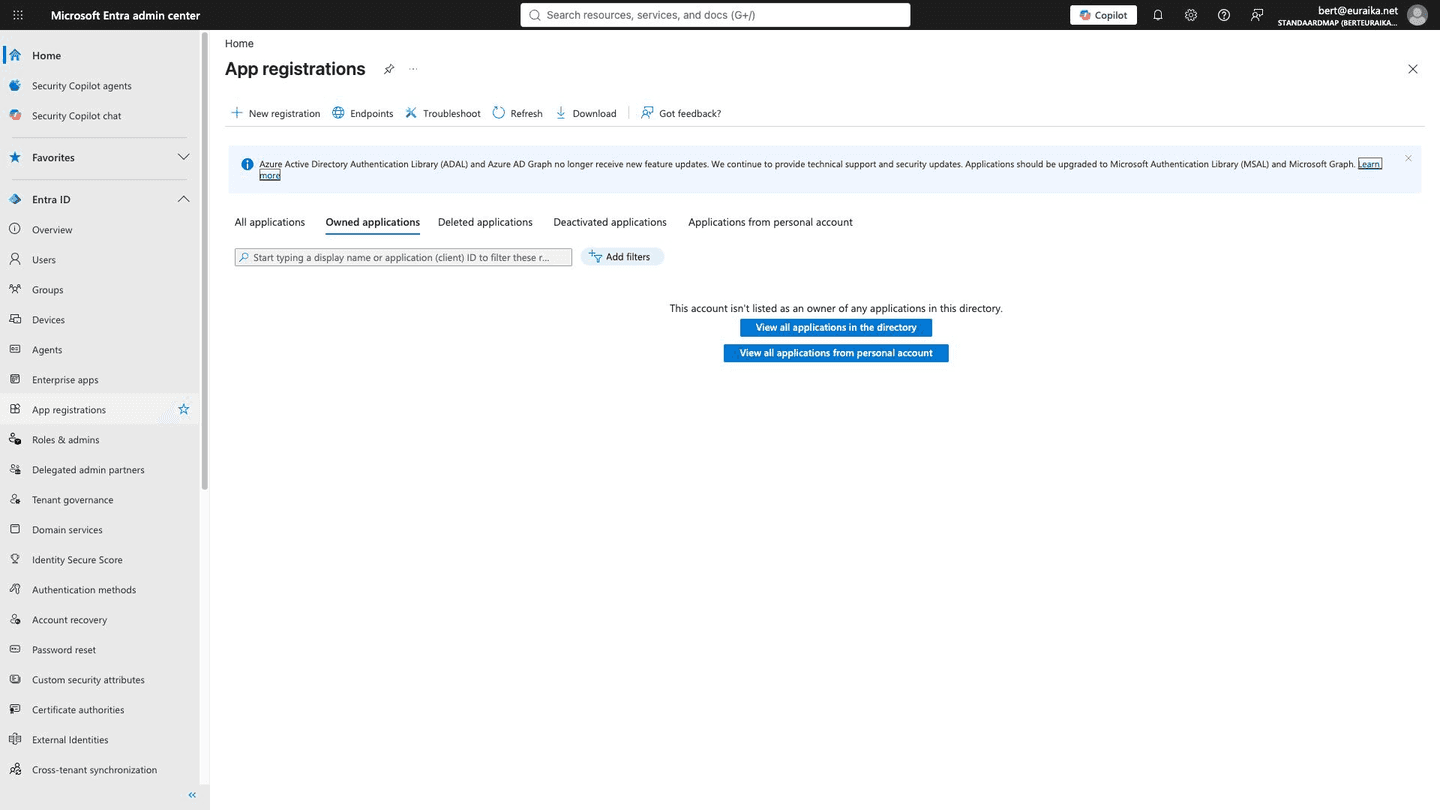Image resolution: width=1440 pixels, height=810 pixels.
Task: Dismiss the ADAL information banner
Action: coord(1408,158)
